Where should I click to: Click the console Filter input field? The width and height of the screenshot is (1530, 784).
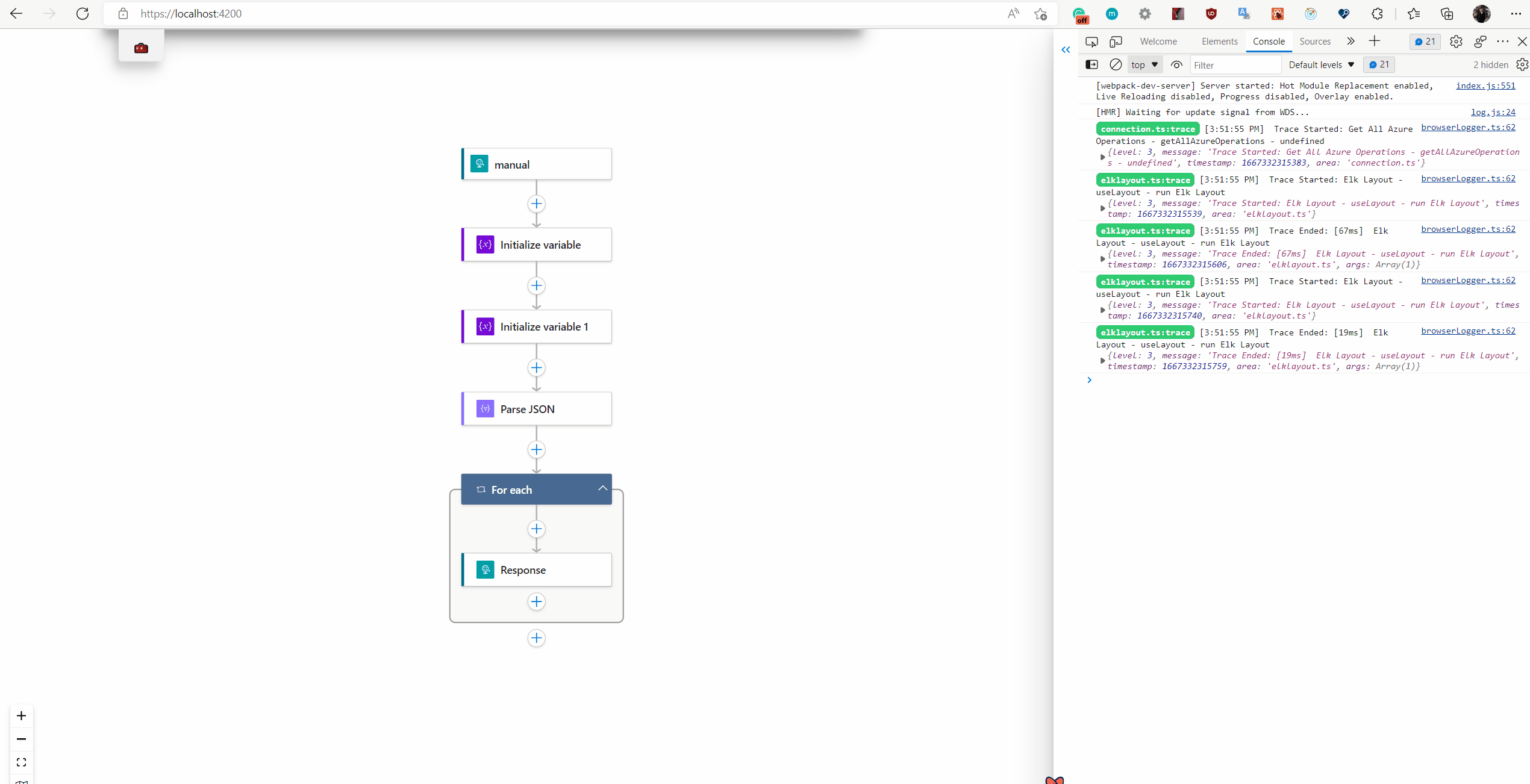click(1236, 64)
